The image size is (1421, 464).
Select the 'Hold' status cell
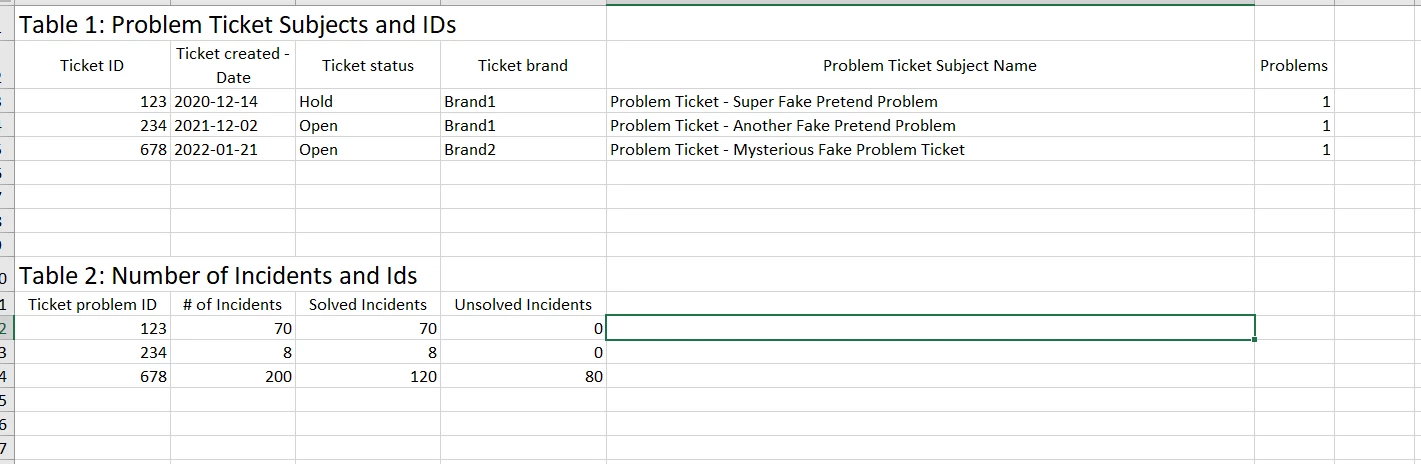tap(368, 102)
